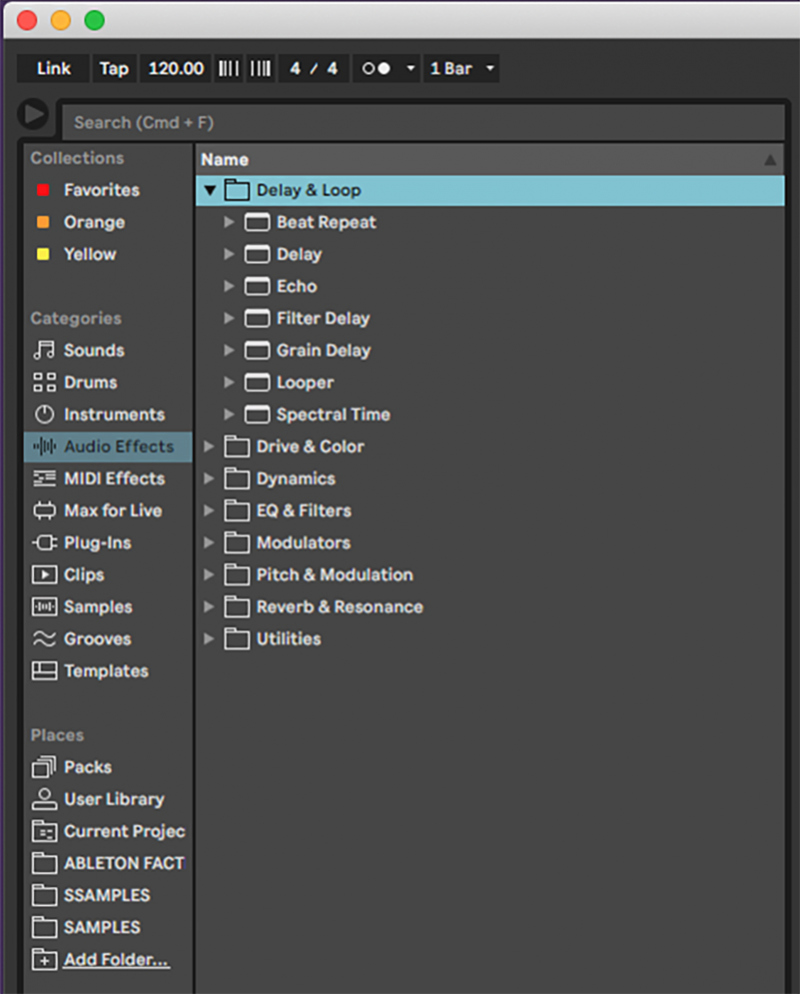Click the Sounds category icon
Screen dimensions: 800x994
(x=44, y=350)
